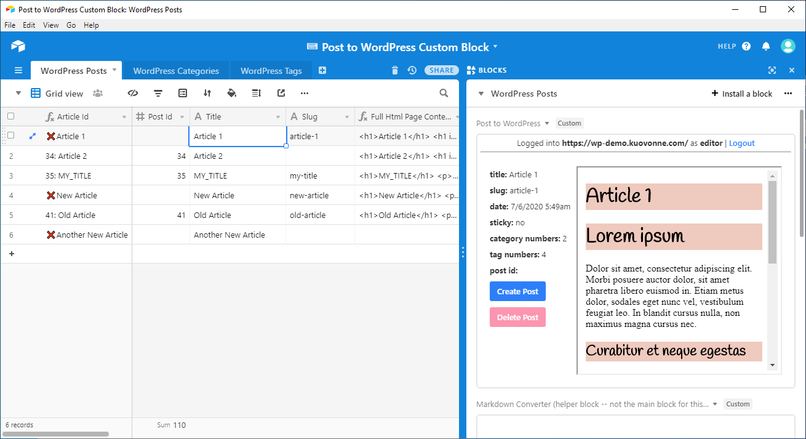This screenshot has width=806, height=439.
Task: Click the grid horizontal scrollbar
Action: pyautogui.click(x=56, y=434)
